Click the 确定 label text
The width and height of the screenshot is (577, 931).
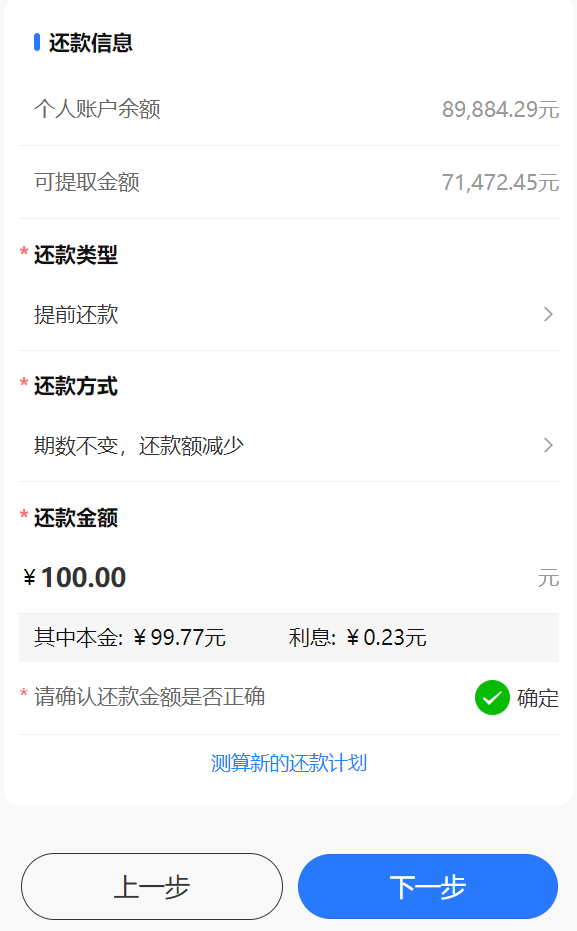point(538,698)
